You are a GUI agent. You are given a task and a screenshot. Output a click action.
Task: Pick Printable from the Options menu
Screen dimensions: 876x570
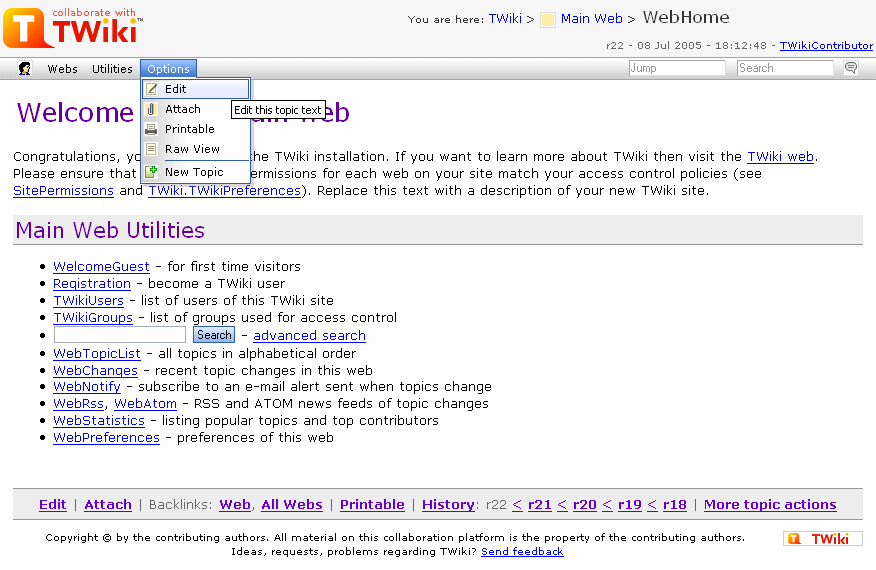click(189, 129)
